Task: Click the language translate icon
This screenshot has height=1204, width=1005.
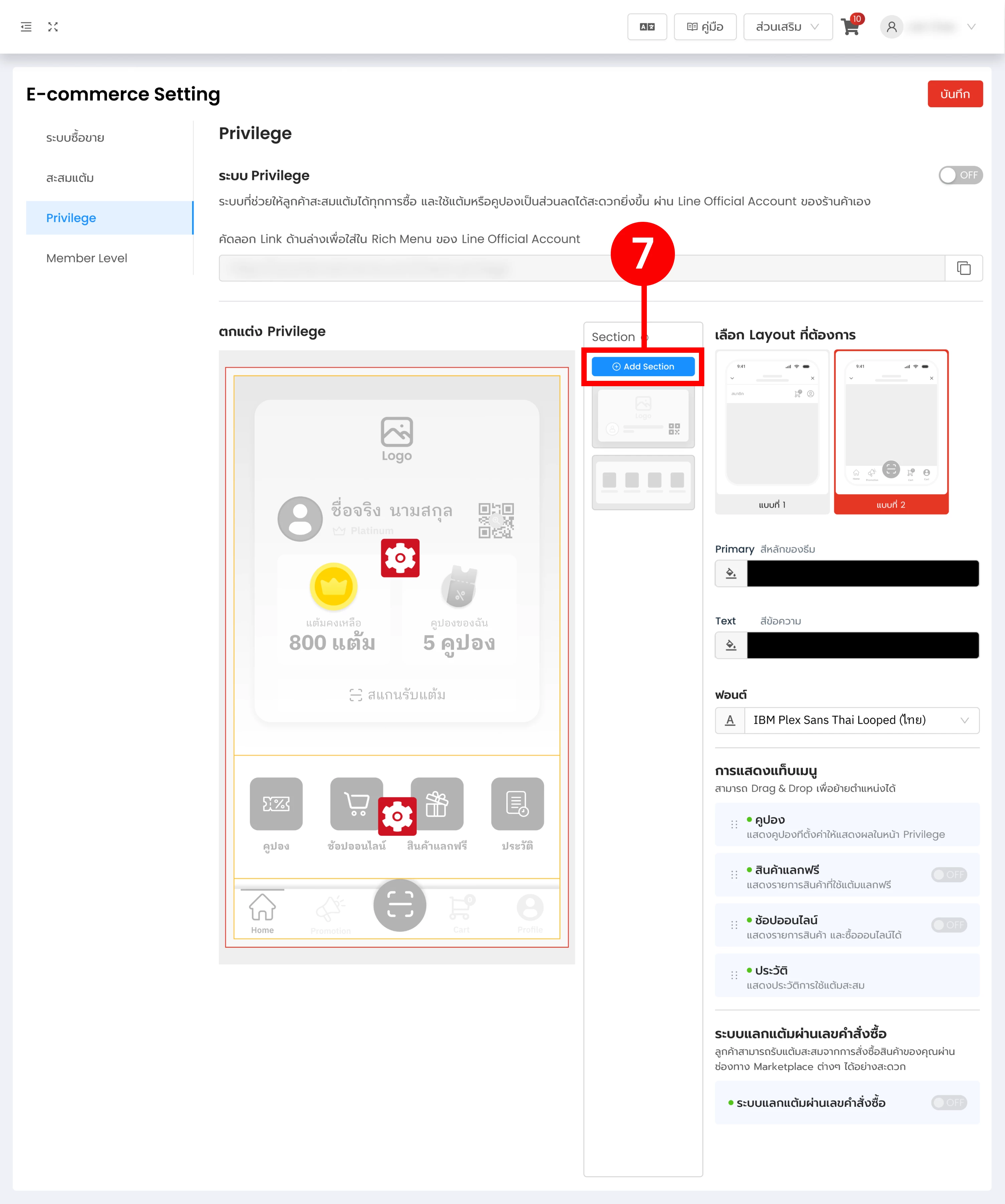Action: [x=647, y=27]
